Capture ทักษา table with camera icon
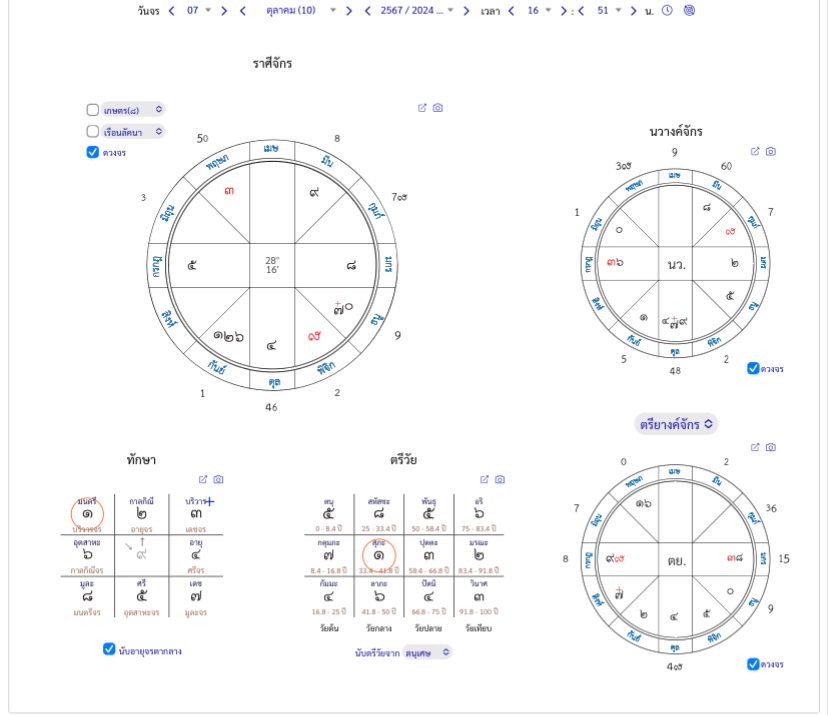This screenshot has width=828, height=715. click(219, 479)
